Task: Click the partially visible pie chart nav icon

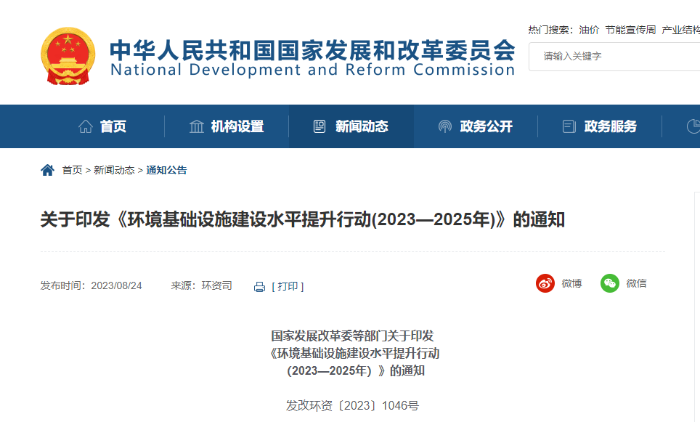Action: tap(693, 127)
